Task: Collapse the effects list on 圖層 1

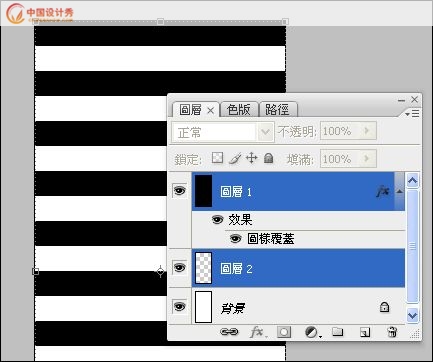Action: (399, 191)
